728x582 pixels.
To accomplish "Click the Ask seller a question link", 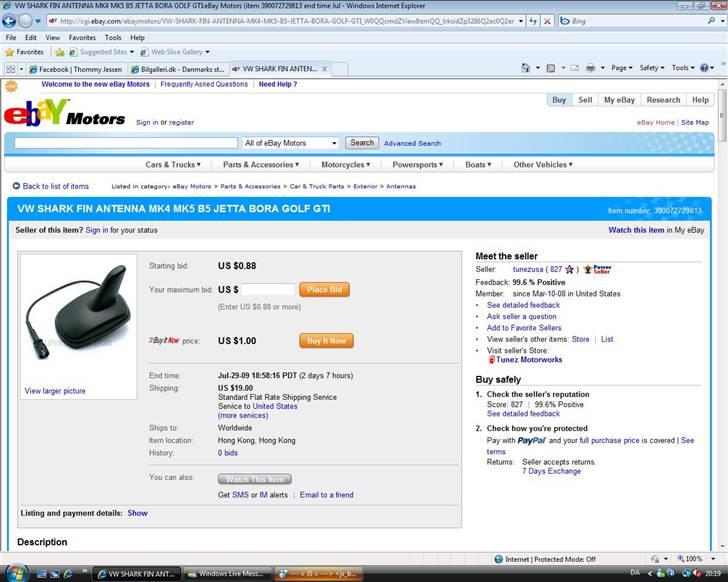I will tap(521, 316).
